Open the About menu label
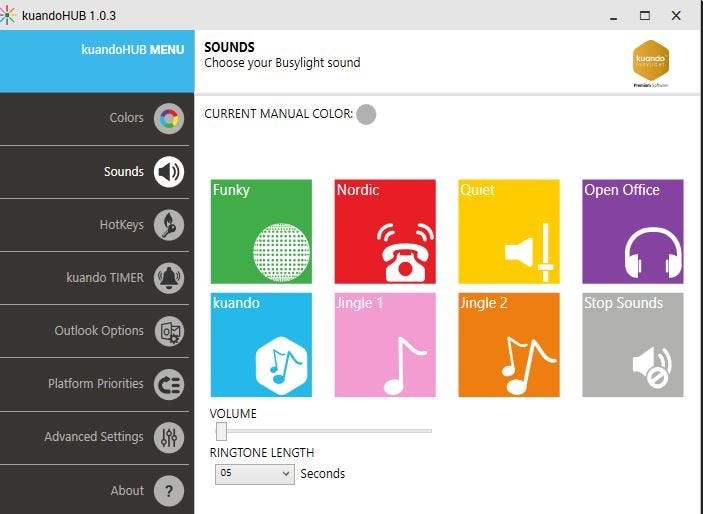703x514 pixels. 127,490
